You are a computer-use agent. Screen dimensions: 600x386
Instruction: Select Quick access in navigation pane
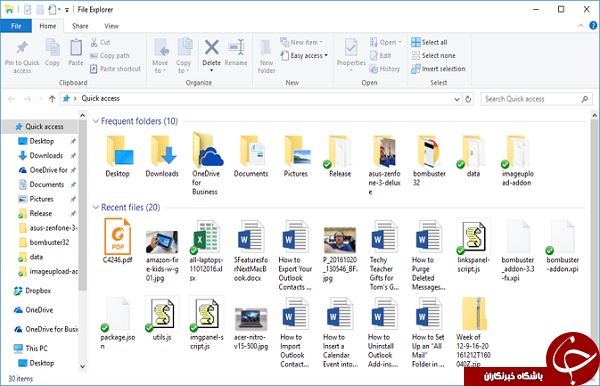pyautogui.click(x=39, y=127)
